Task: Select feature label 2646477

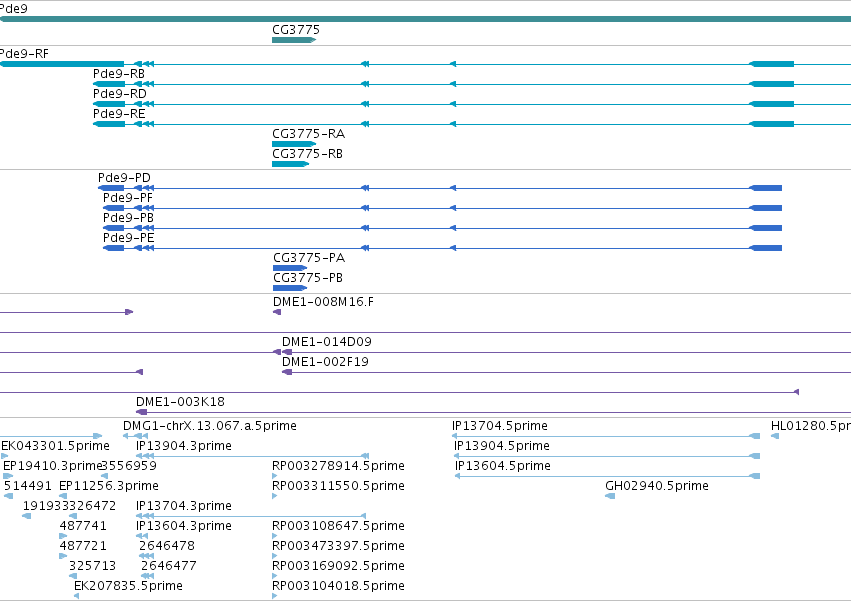Action: (169, 566)
